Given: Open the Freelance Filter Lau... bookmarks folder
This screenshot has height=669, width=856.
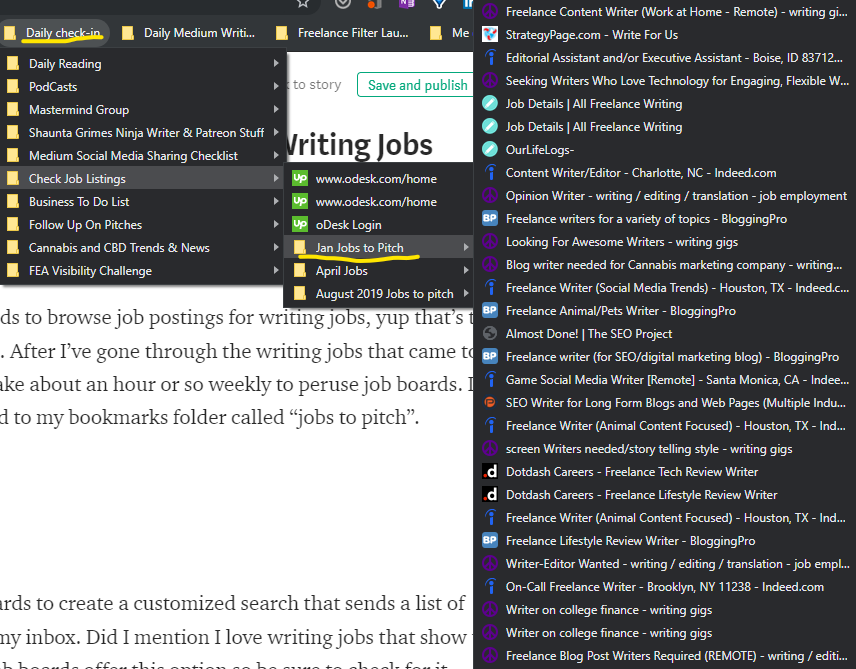Looking at the screenshot, I should click(x=344, y=33).
